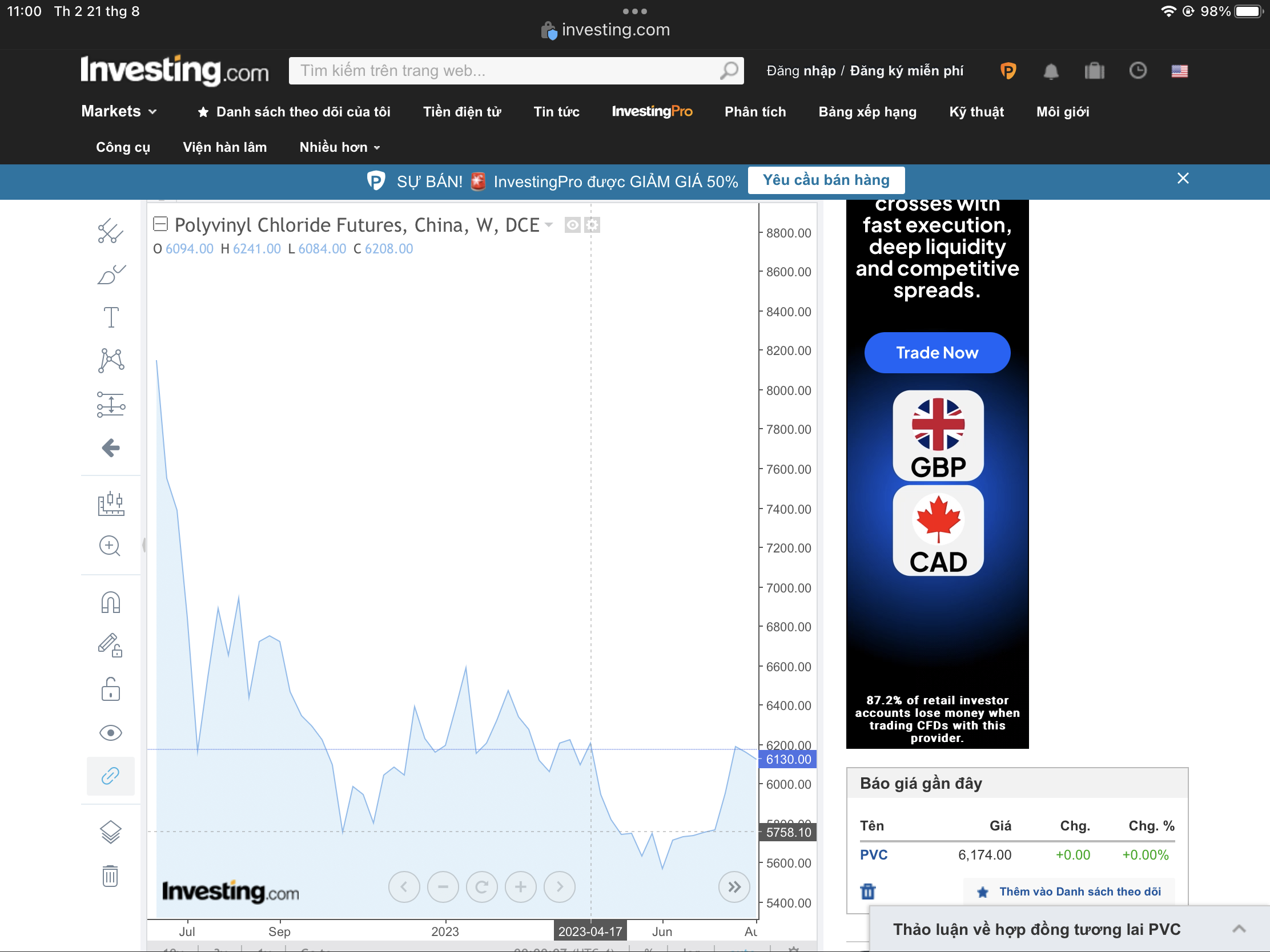Open the 'Công cụ' menu item

click(123, 147)
